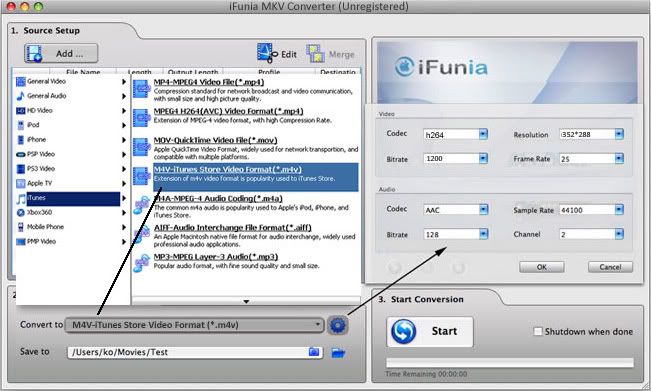Click the OK button in settings panel
The width and height of the screenshot is (651, 391).
click(x=542, y=267)
